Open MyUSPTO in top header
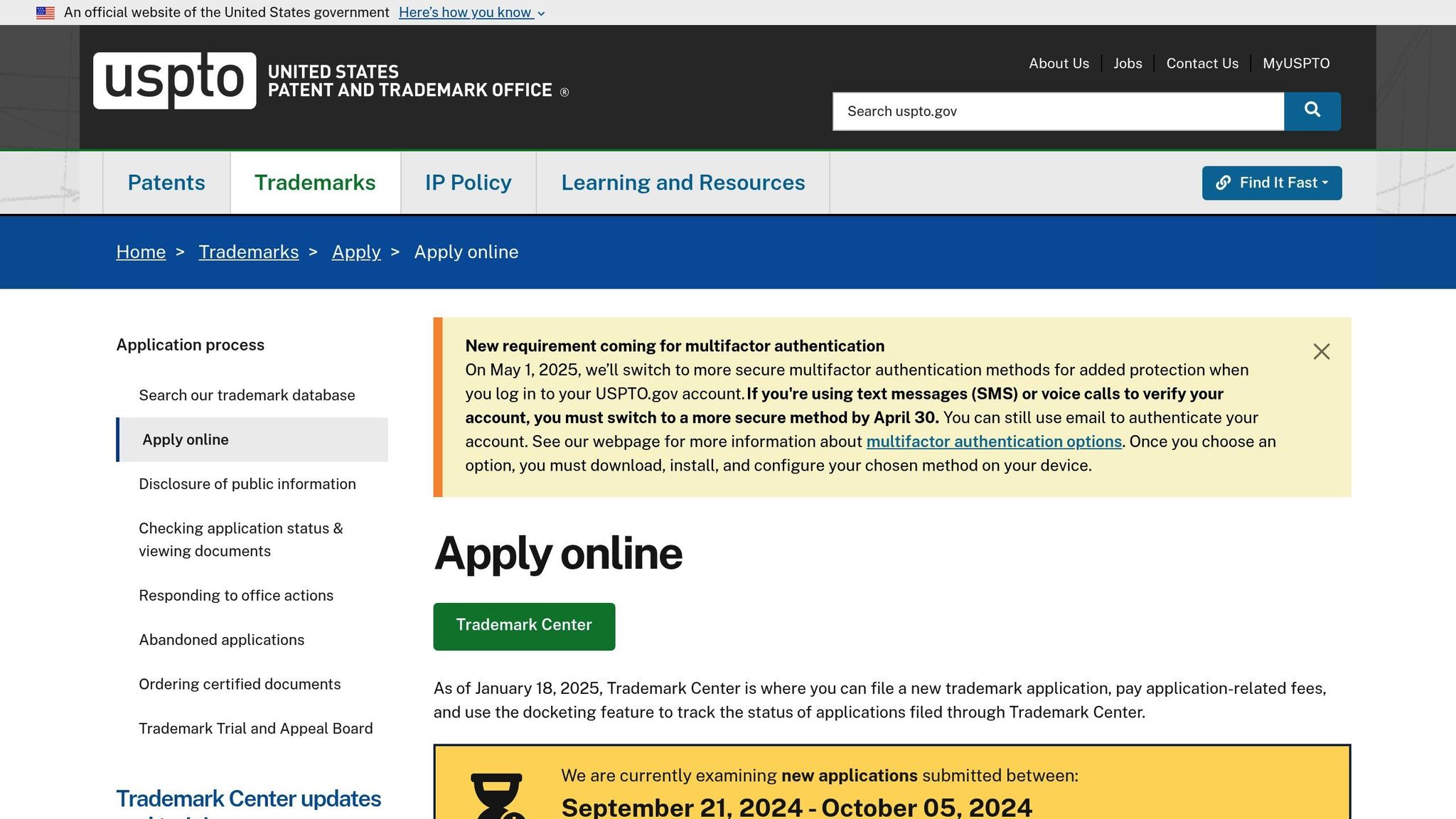This screenshot has width=1456, height=819. [x=1295, y=63]
